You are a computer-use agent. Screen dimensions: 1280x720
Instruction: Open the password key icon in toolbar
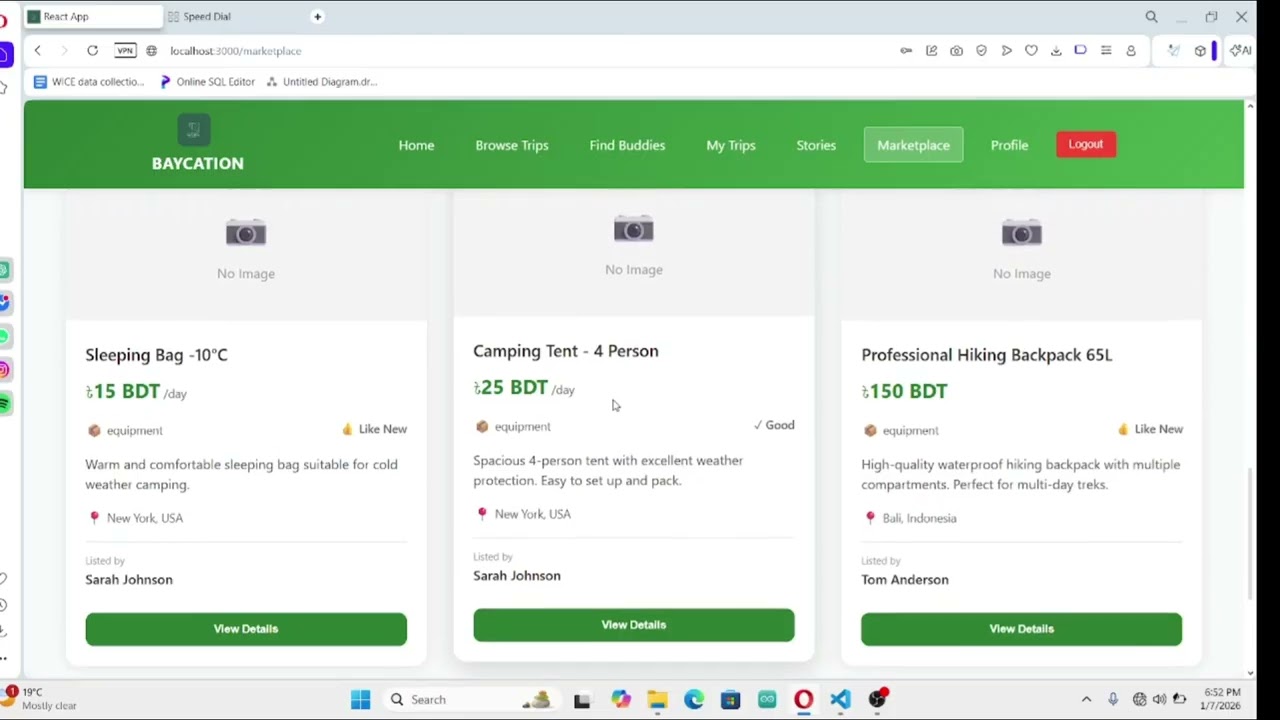[x=906, y=50]
